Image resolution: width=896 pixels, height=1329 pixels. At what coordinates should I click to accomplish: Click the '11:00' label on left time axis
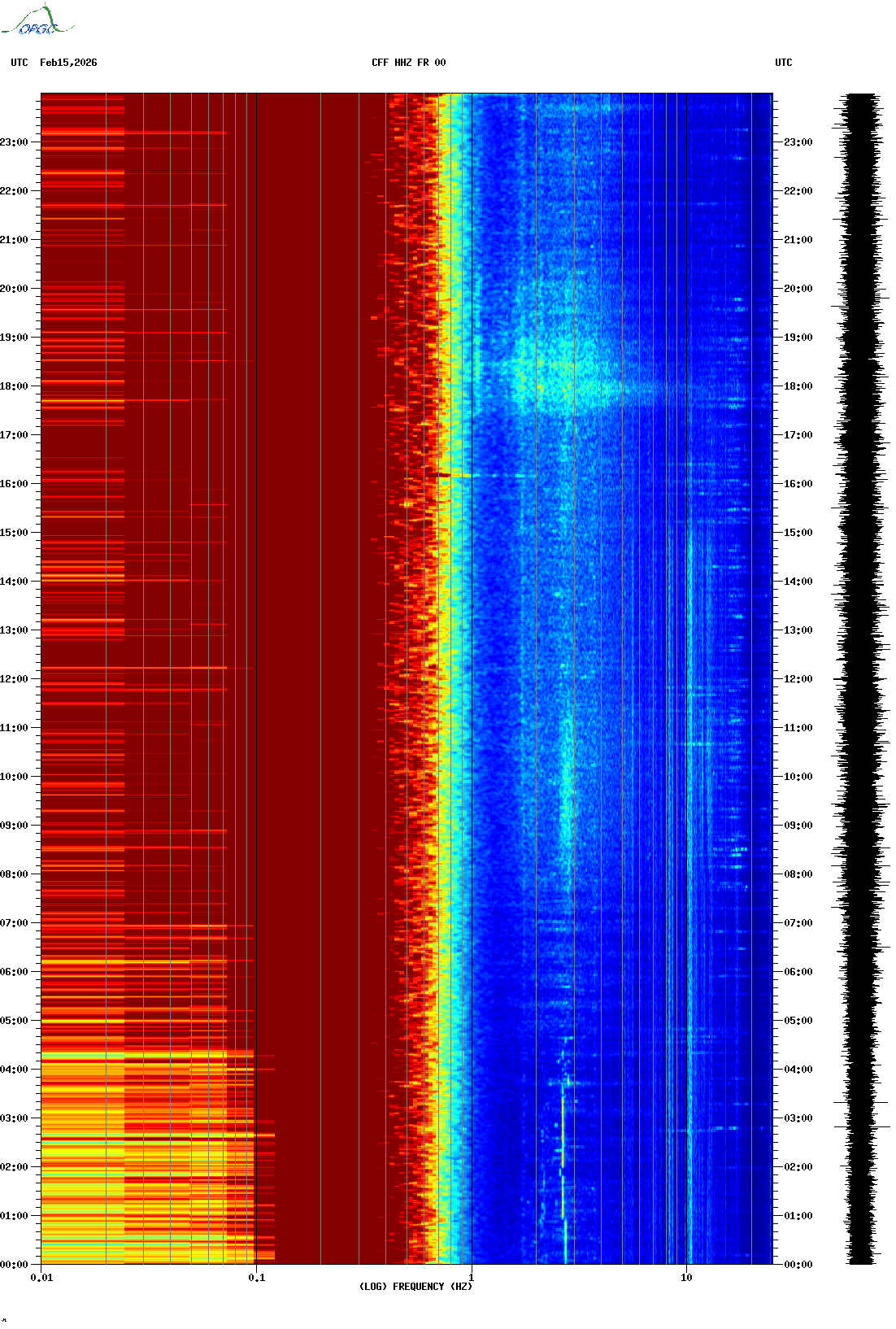pyautogui.click(x=14, y=728)
